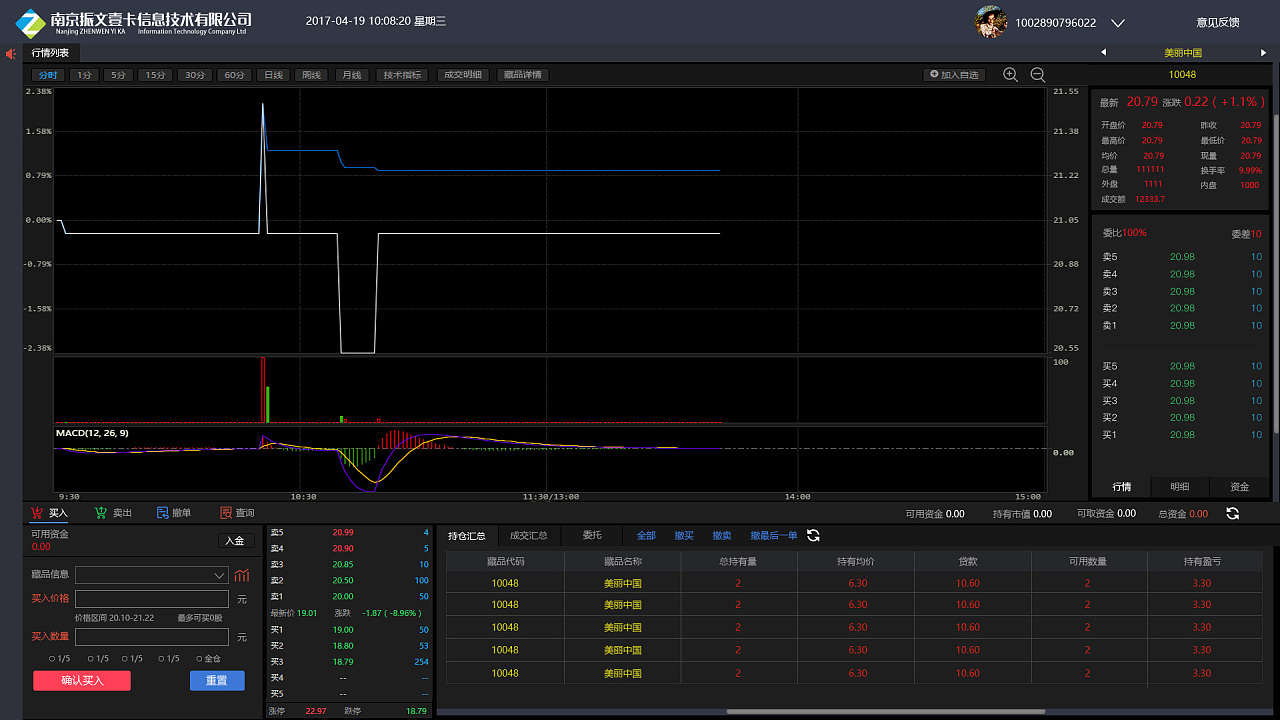The image size is (1280, 720).
Task: Switch chart to 5分 interval
Action: [119, 75]
